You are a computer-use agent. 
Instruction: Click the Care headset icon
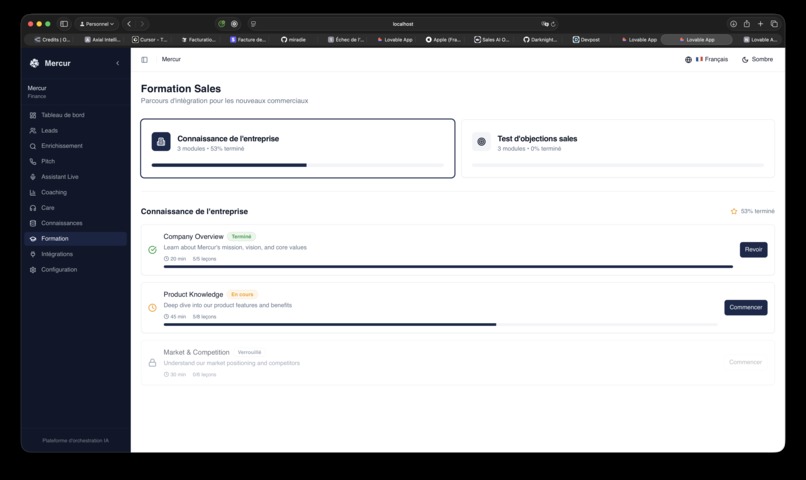pyautogui.click(x=33, y=208)
